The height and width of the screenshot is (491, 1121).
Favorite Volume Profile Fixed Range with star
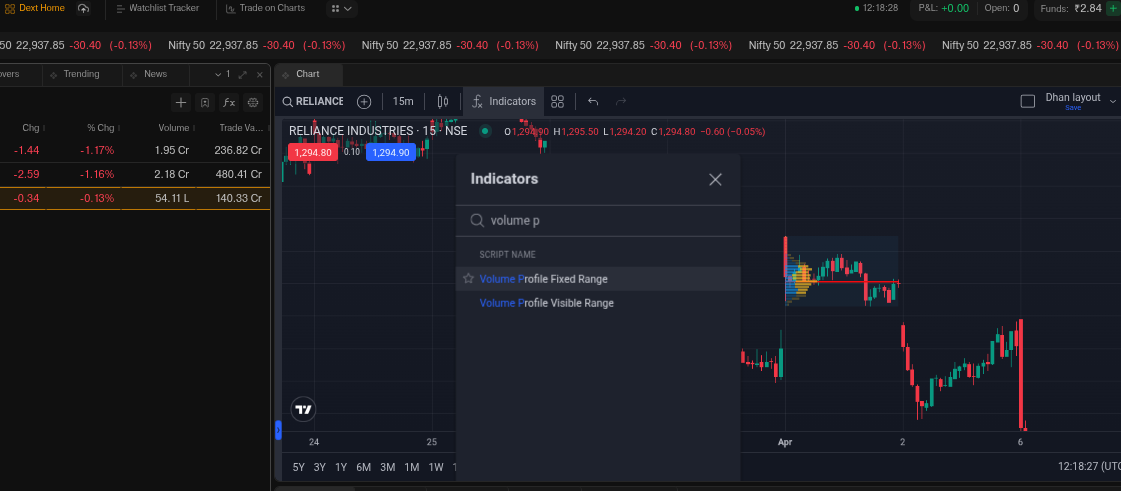[x=468, y=279]
